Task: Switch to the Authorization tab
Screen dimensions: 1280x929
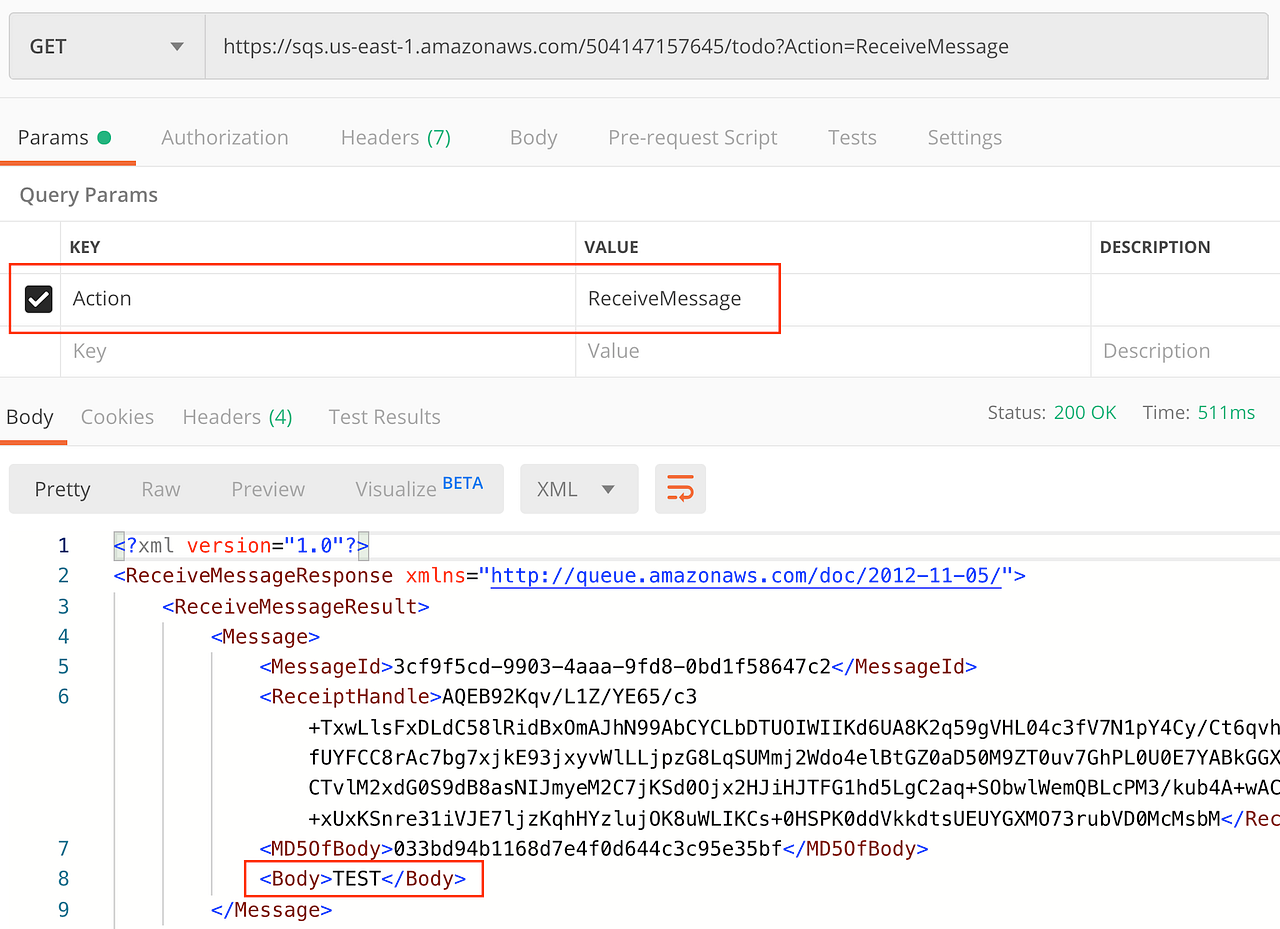Action: point(224,137)
